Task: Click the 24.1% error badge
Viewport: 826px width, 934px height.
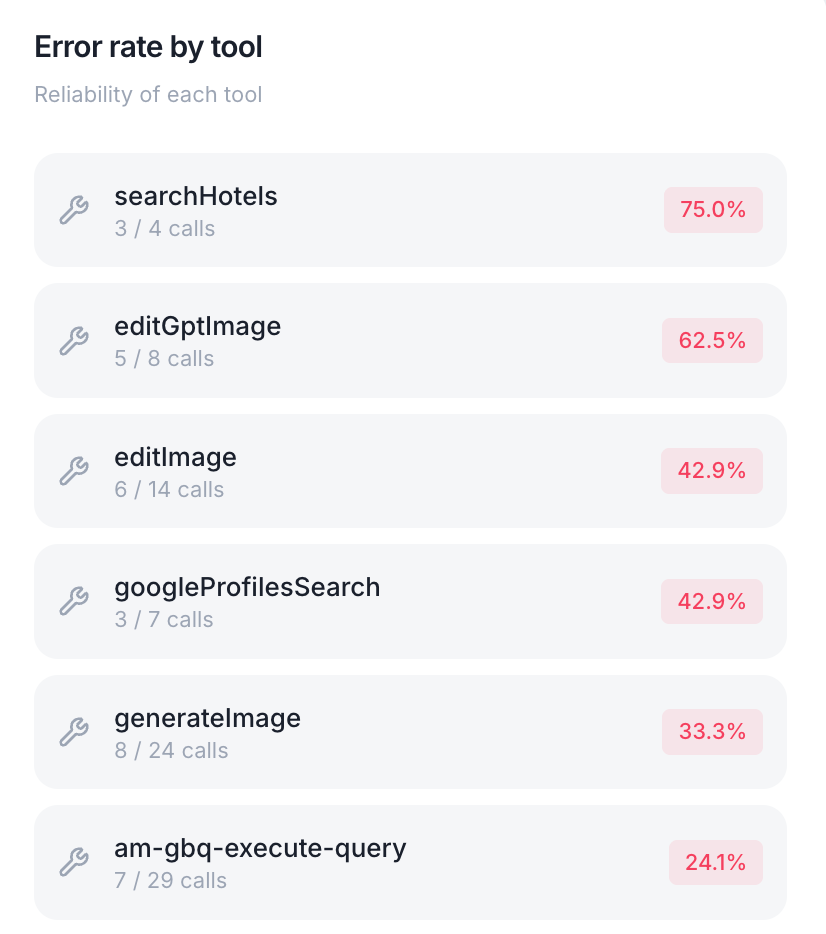Action: [x=715, y=862]
